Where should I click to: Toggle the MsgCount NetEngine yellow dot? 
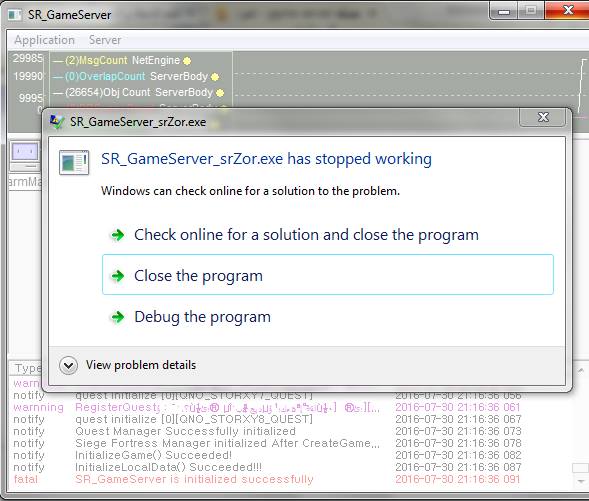(187, 60)
